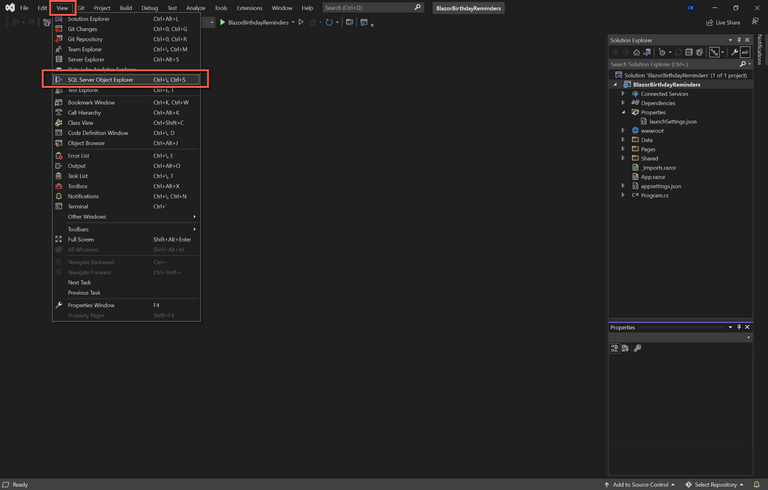The height and width of the screenshot is (490, 768).
Task: Click the Home icon in Solution Explorer toolbar
Action: [x=636, y=52]
